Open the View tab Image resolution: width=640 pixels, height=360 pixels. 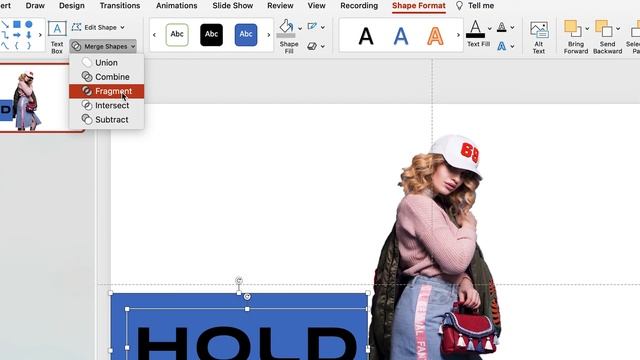[x=317, y=6]
